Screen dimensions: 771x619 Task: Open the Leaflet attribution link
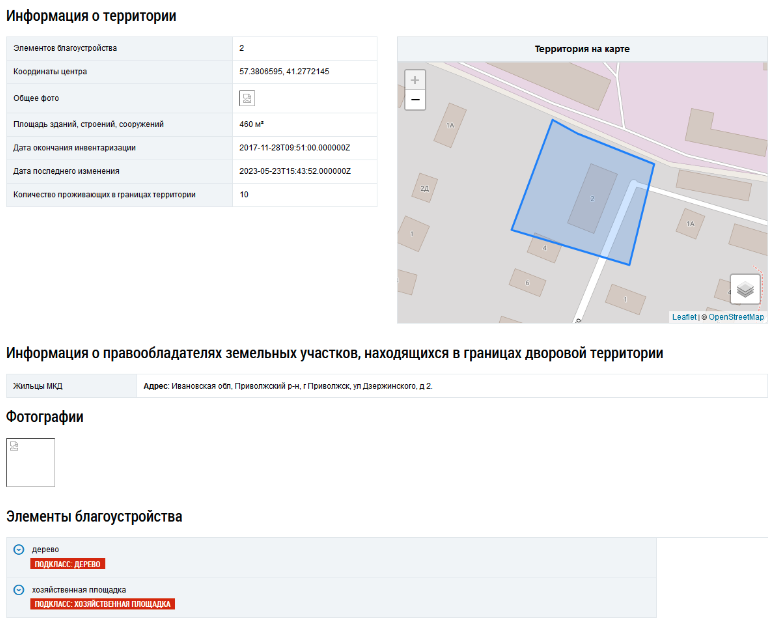tap(684, 317)
